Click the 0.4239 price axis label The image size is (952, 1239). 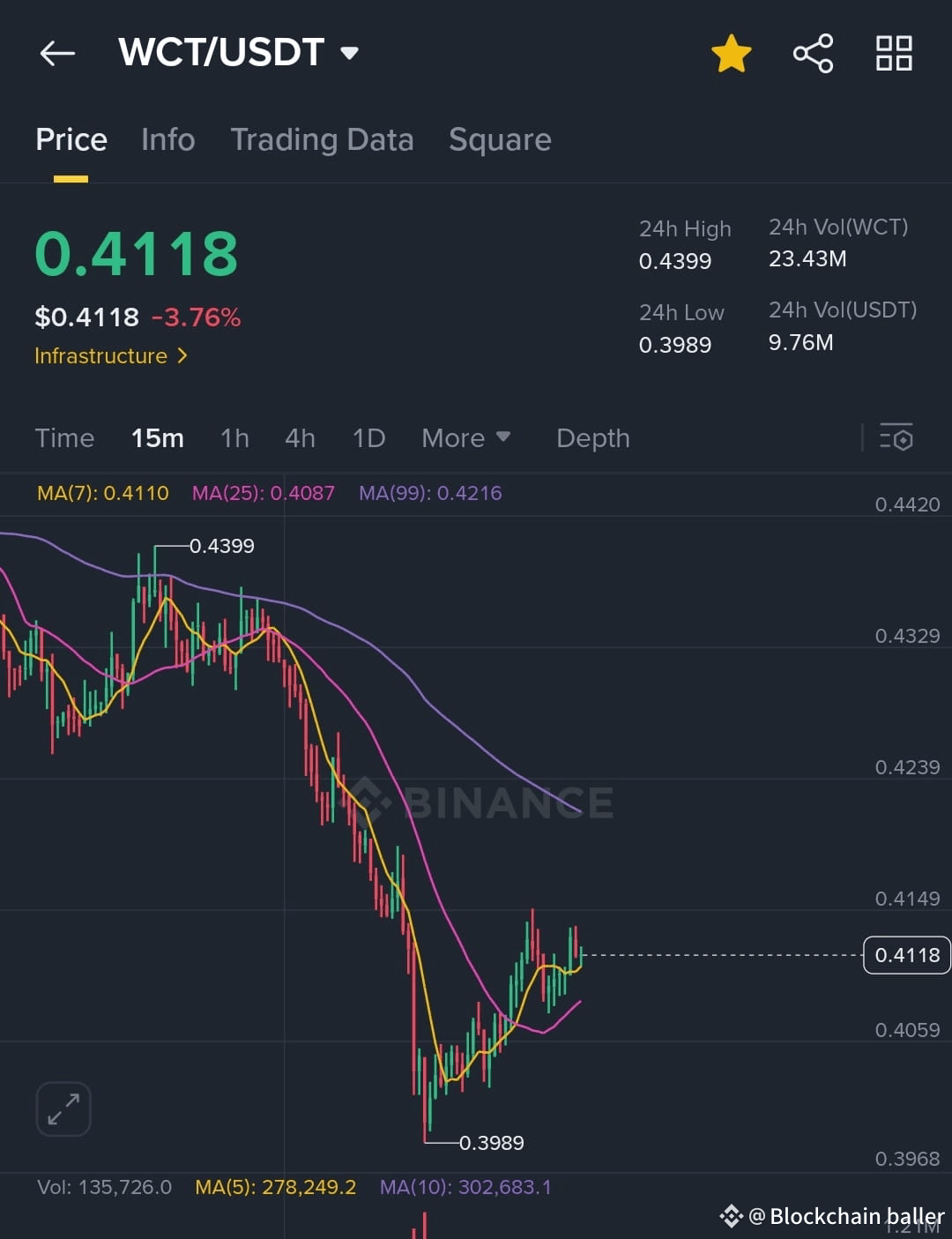(x=907, y=767)
